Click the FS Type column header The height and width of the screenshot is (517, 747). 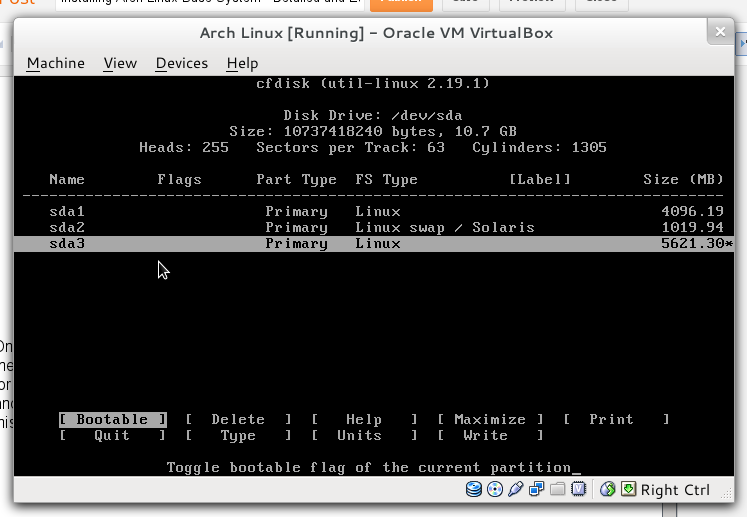(386, 179)
